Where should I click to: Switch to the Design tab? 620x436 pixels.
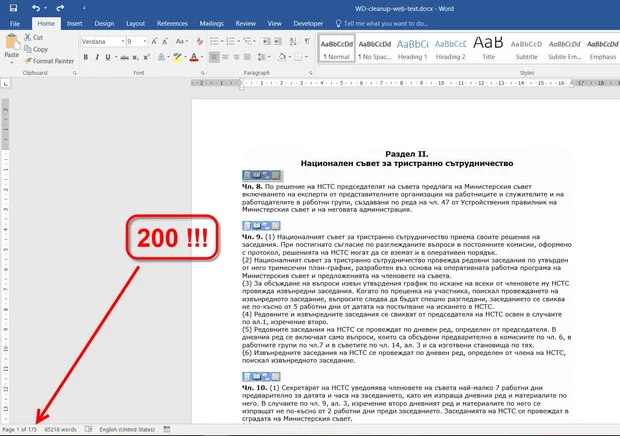coord(104,24)
